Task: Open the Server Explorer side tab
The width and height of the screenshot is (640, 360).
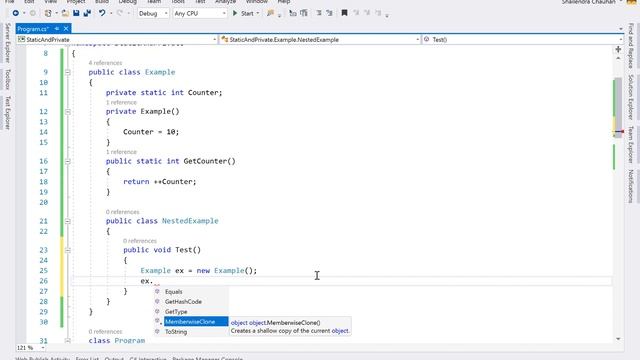Action: pyautogui.click(x=7, y=43)
